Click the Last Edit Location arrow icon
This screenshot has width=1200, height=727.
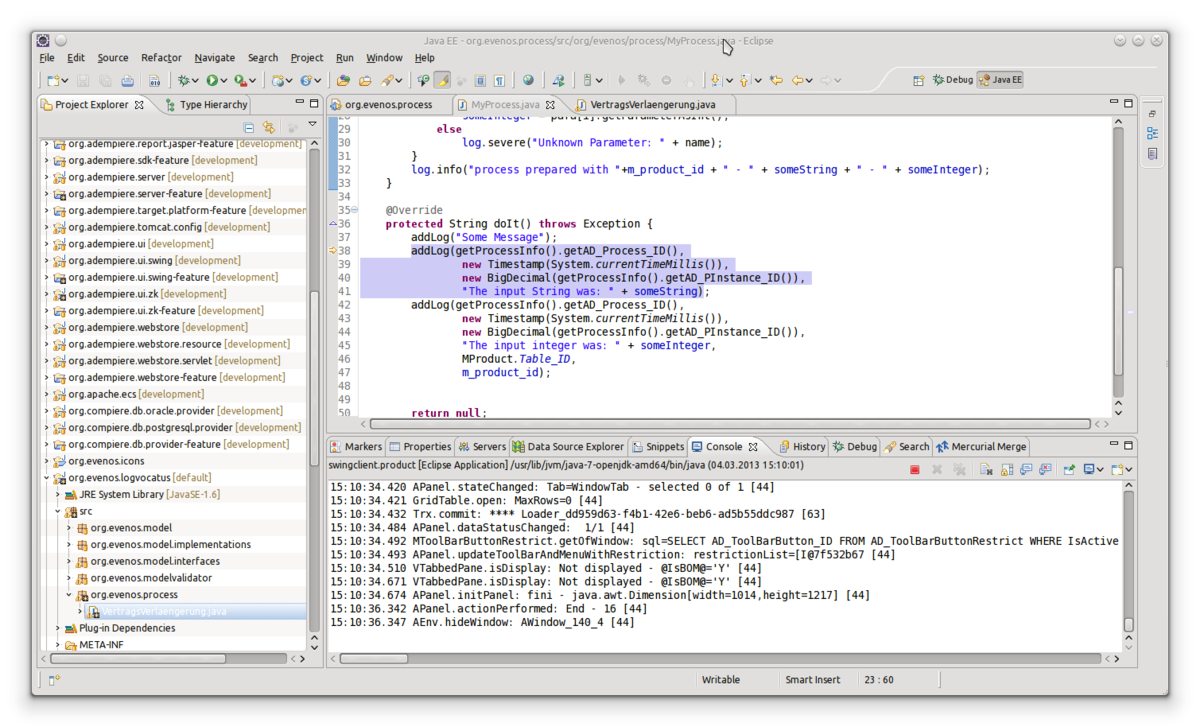(776, 80)
